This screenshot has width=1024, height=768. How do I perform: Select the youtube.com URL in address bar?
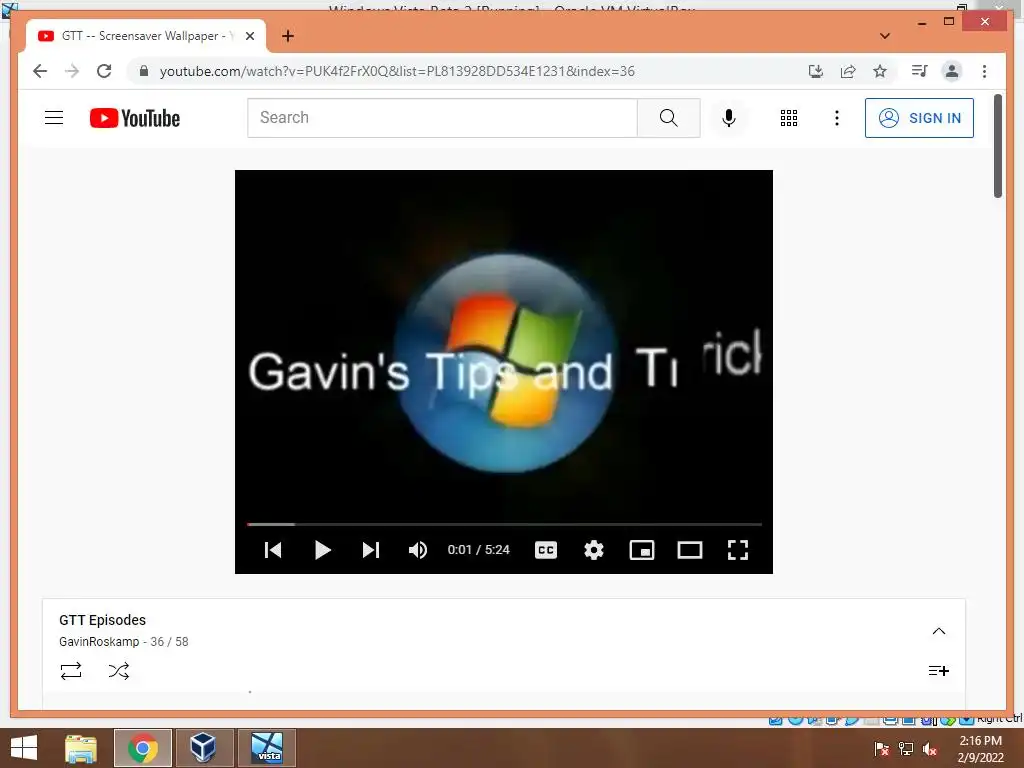pyautogui.click(x=397, y=71)
